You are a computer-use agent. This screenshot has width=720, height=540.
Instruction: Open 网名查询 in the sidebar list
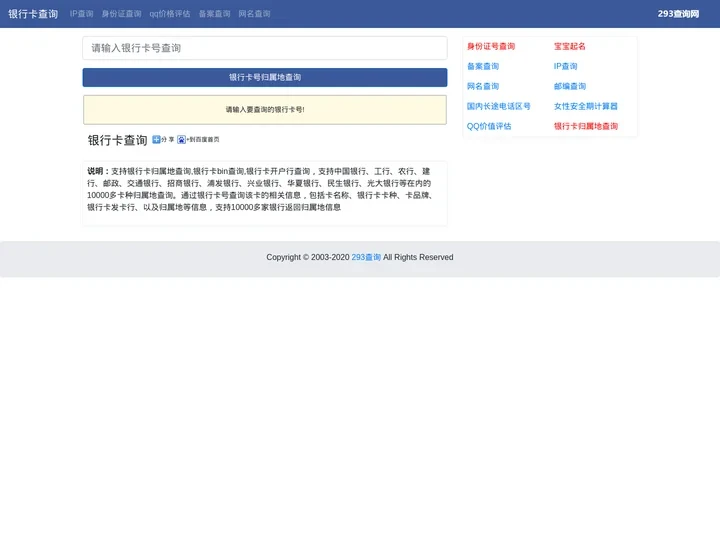click(483, 86)
